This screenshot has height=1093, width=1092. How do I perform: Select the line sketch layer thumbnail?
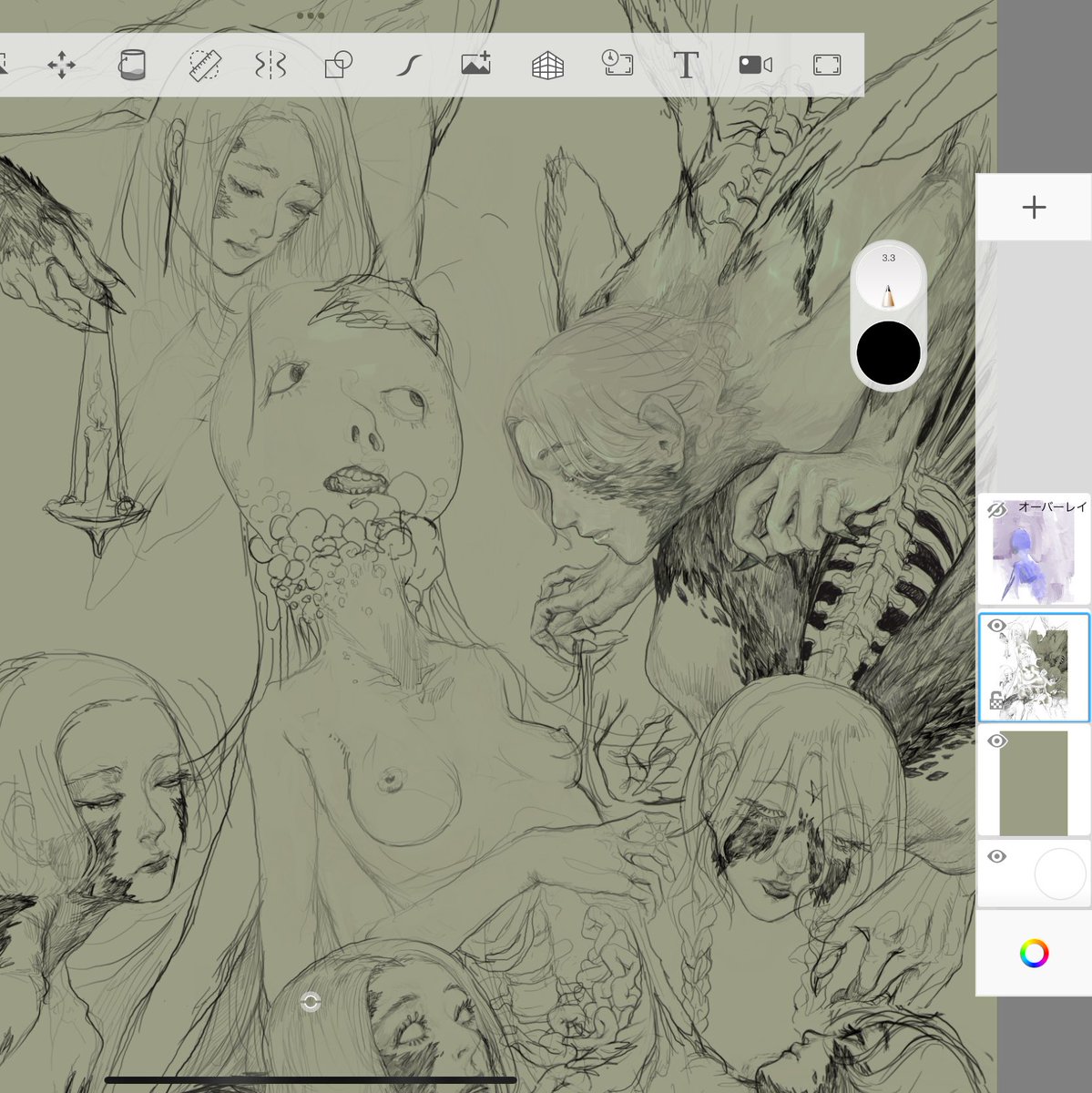click(1034, 668)
